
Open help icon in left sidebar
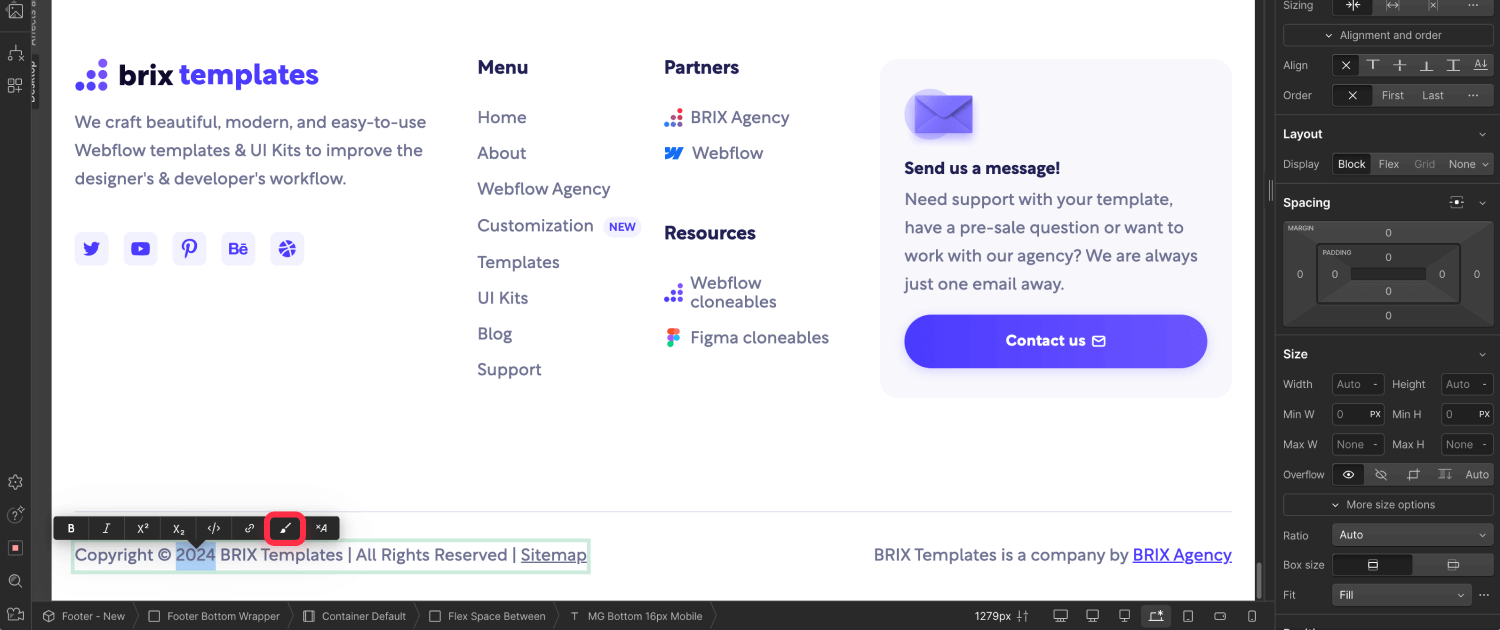[x=15, y=515]
